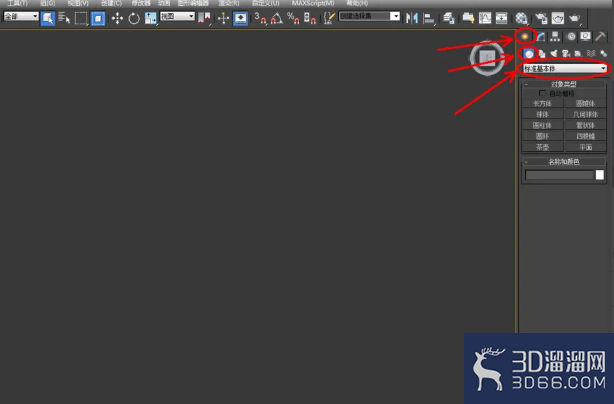This screenshot has height=404, width=614.
Task: Activate the Select Object tool
Action: tap(48, 18)
